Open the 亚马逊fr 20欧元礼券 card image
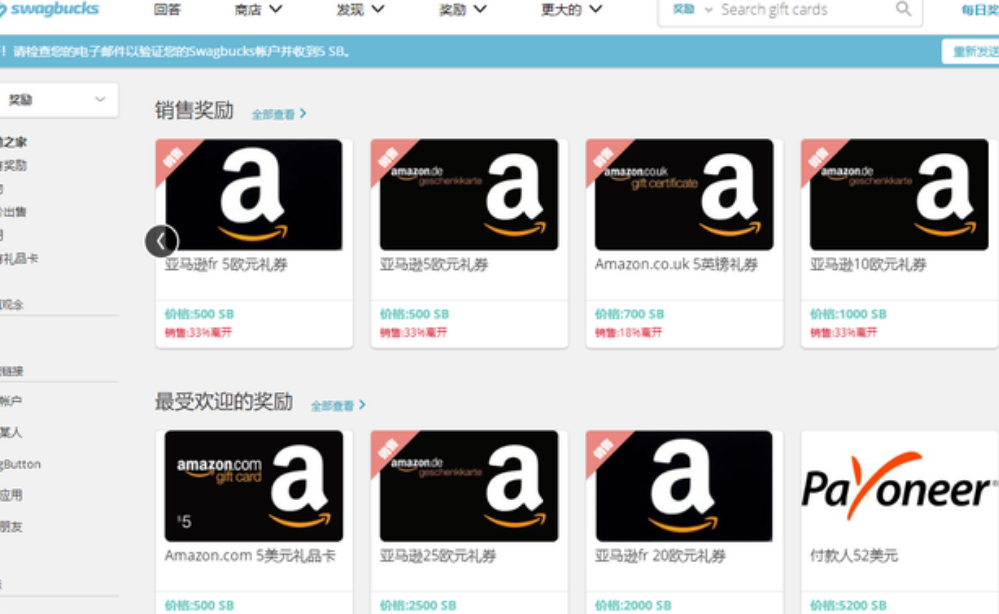The width and height of the screenshot is (999, 614). tap(684, 486)
